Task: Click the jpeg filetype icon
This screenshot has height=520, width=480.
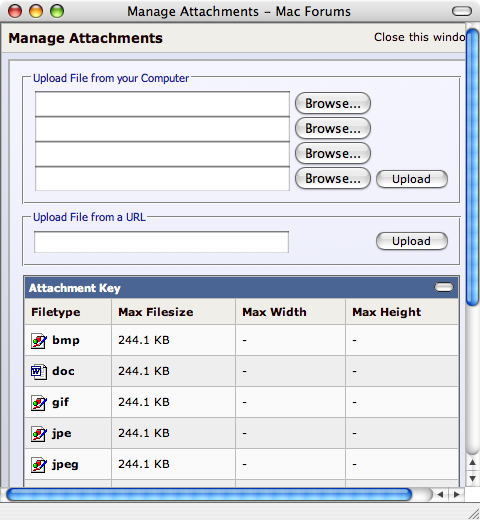Action: (x=39, y=465)
